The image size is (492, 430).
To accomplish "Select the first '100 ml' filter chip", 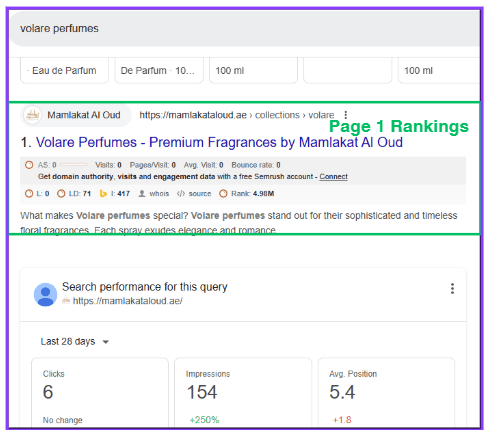I will tap(253, 71).
